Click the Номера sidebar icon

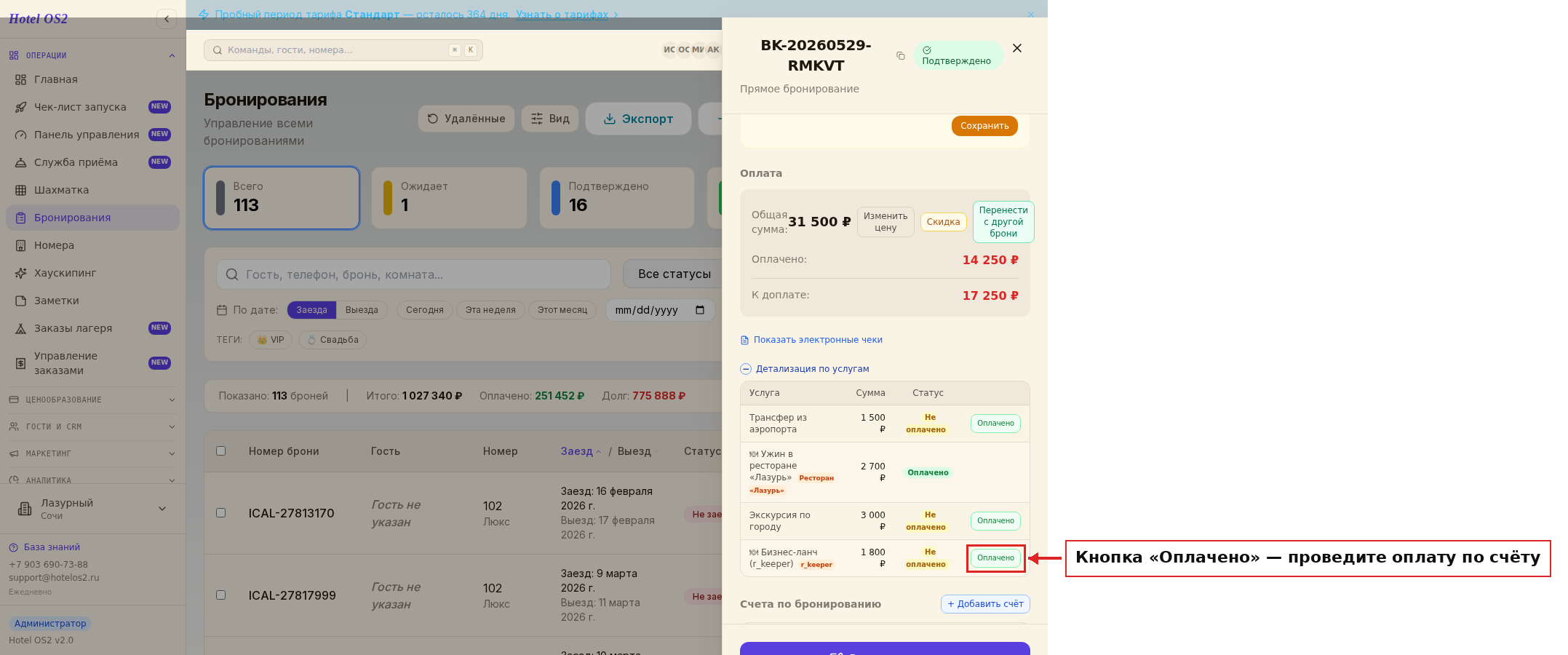click(x=20, y=245)
